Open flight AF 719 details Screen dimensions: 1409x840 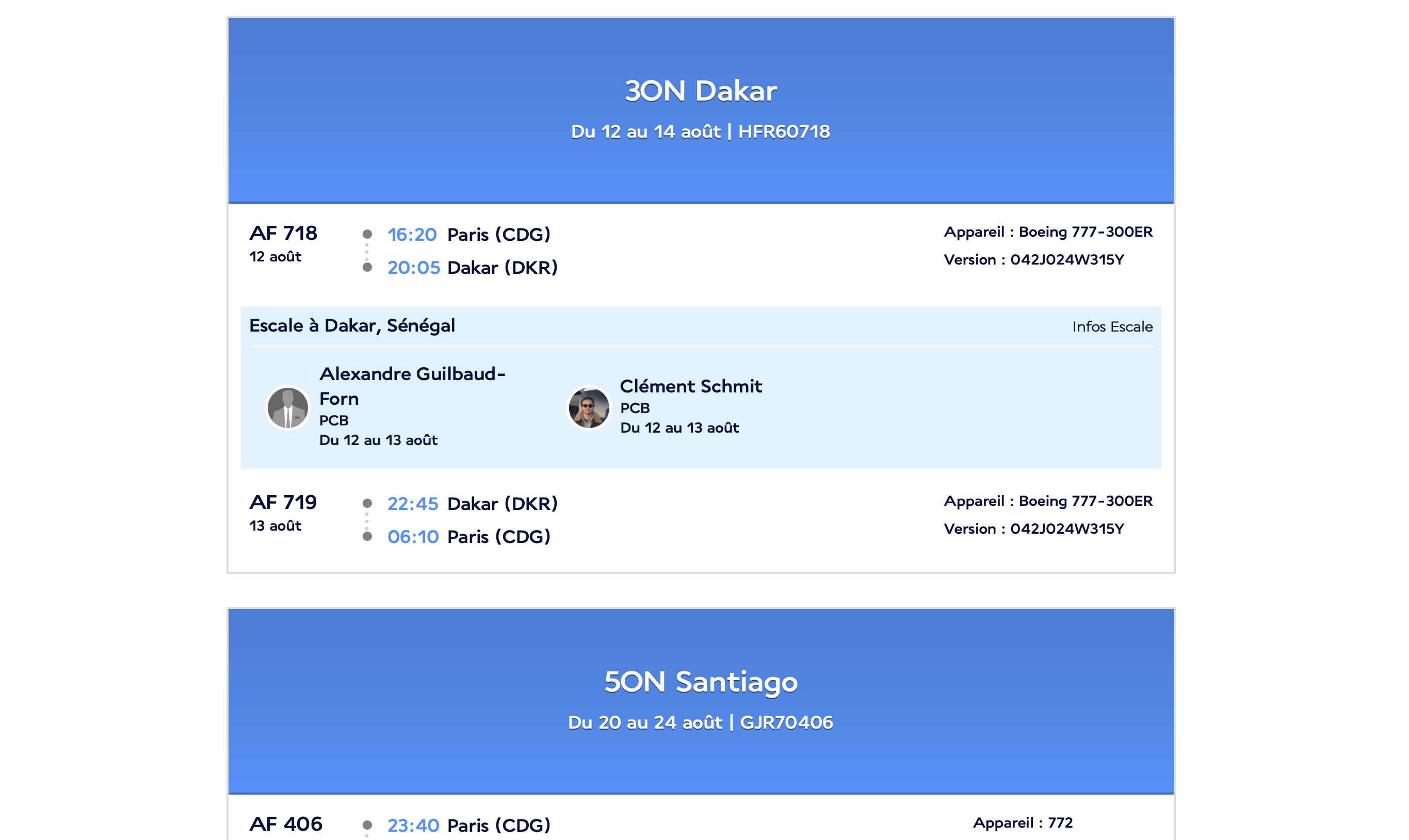click(x=284, y=502)
